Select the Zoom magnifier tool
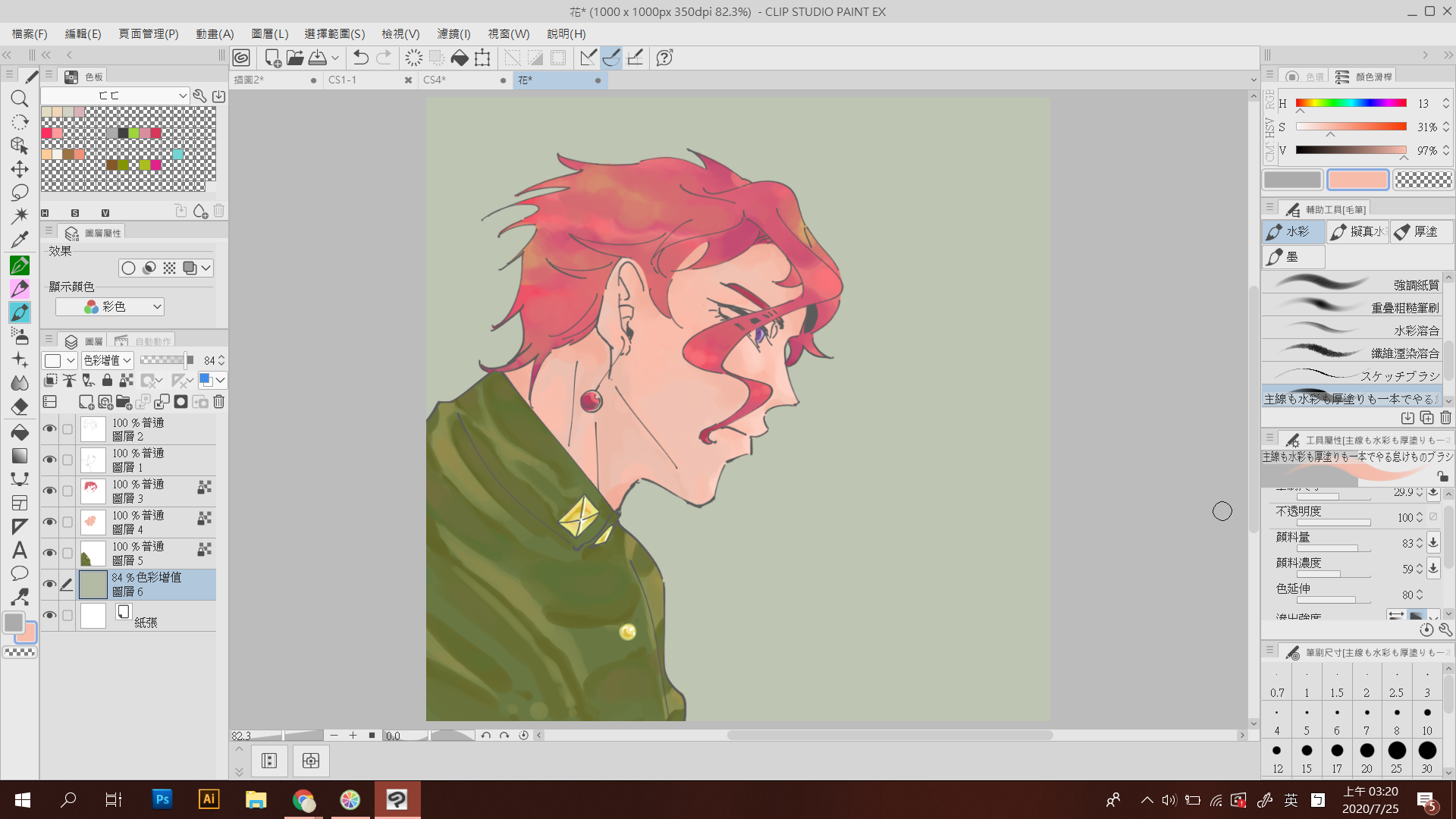This screenshot has width=1456, height=819. click(20, 99)
